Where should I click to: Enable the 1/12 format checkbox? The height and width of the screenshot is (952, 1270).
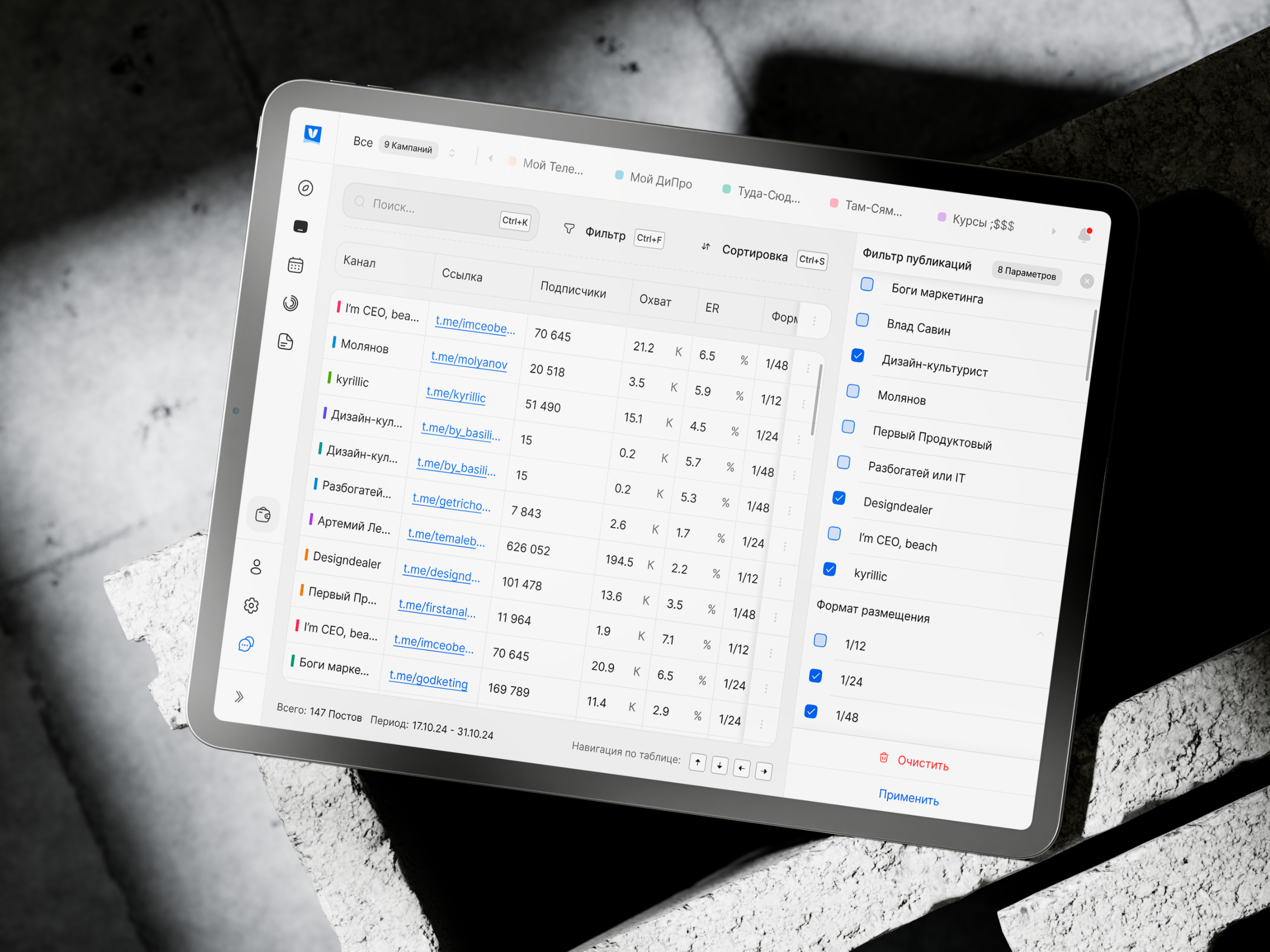point(820,640)
